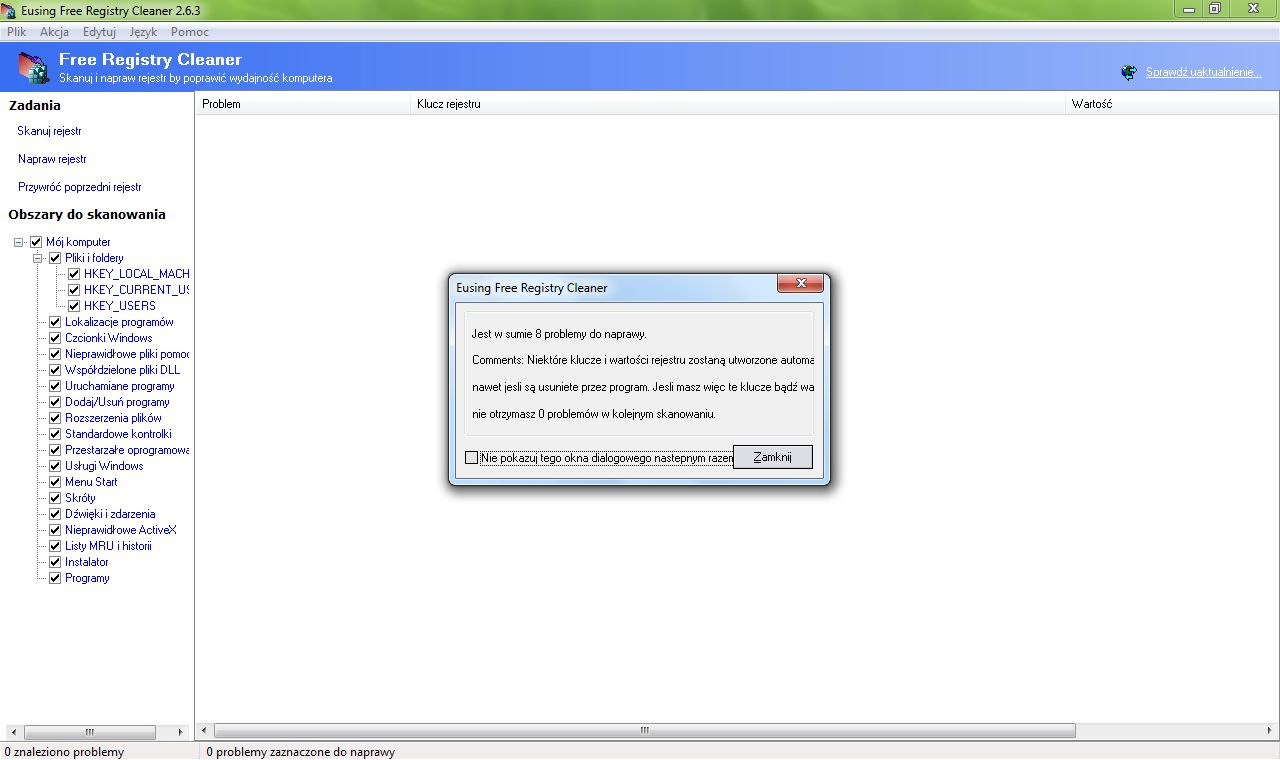Open the Akcja menu
This screenshot has height=760, width=1280.
tap(54, 32)
